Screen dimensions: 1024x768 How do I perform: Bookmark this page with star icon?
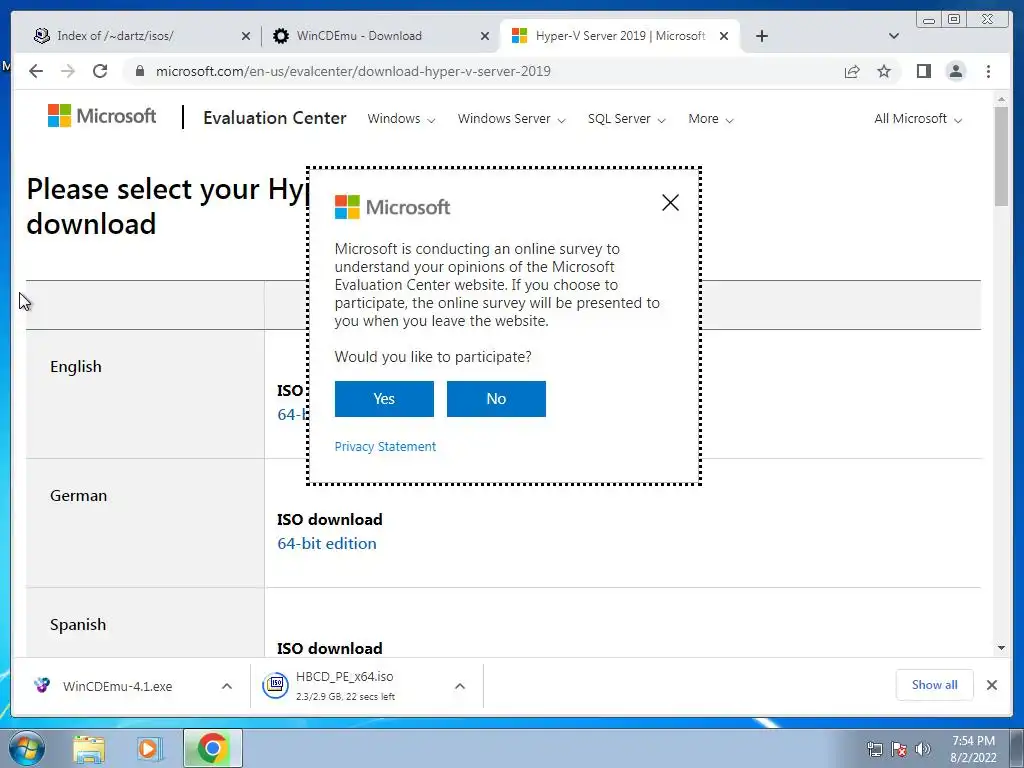(x=884, y=71)
